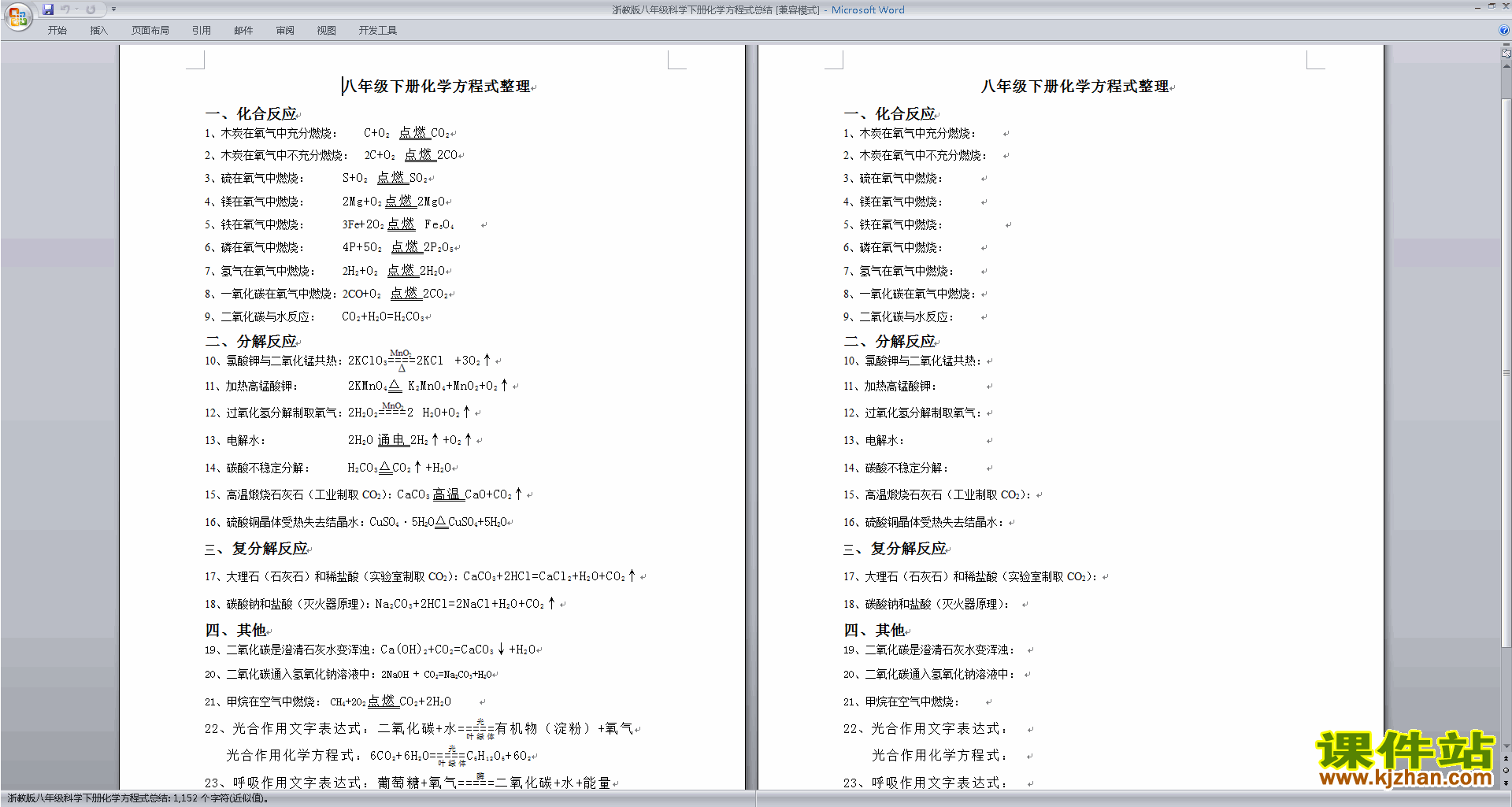Open the Customize Quick Access Toolbar dropdown
Viewport: 1512px width, 807px height.
(x=113, y=9)
